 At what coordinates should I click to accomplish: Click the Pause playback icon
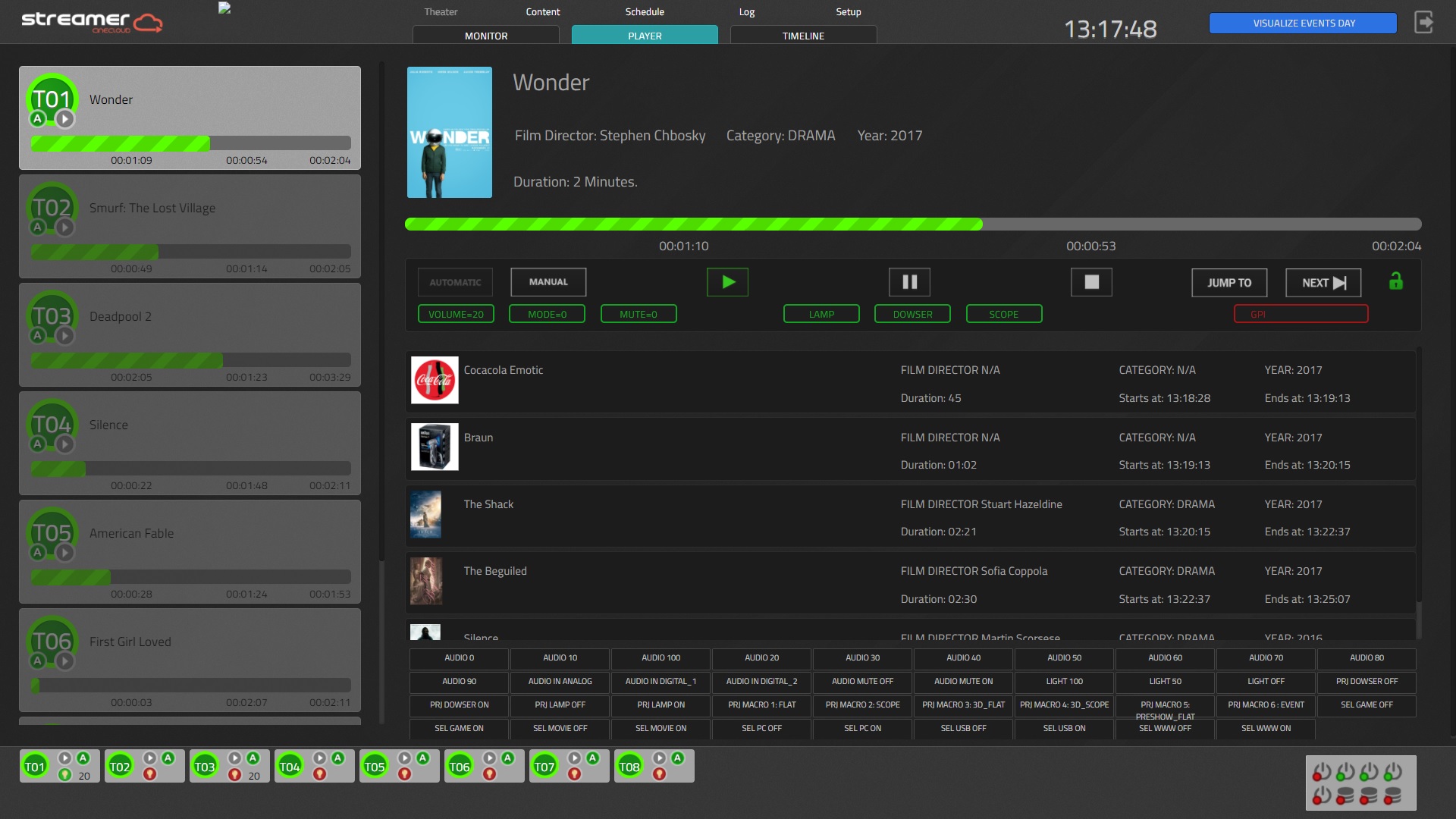908,281
